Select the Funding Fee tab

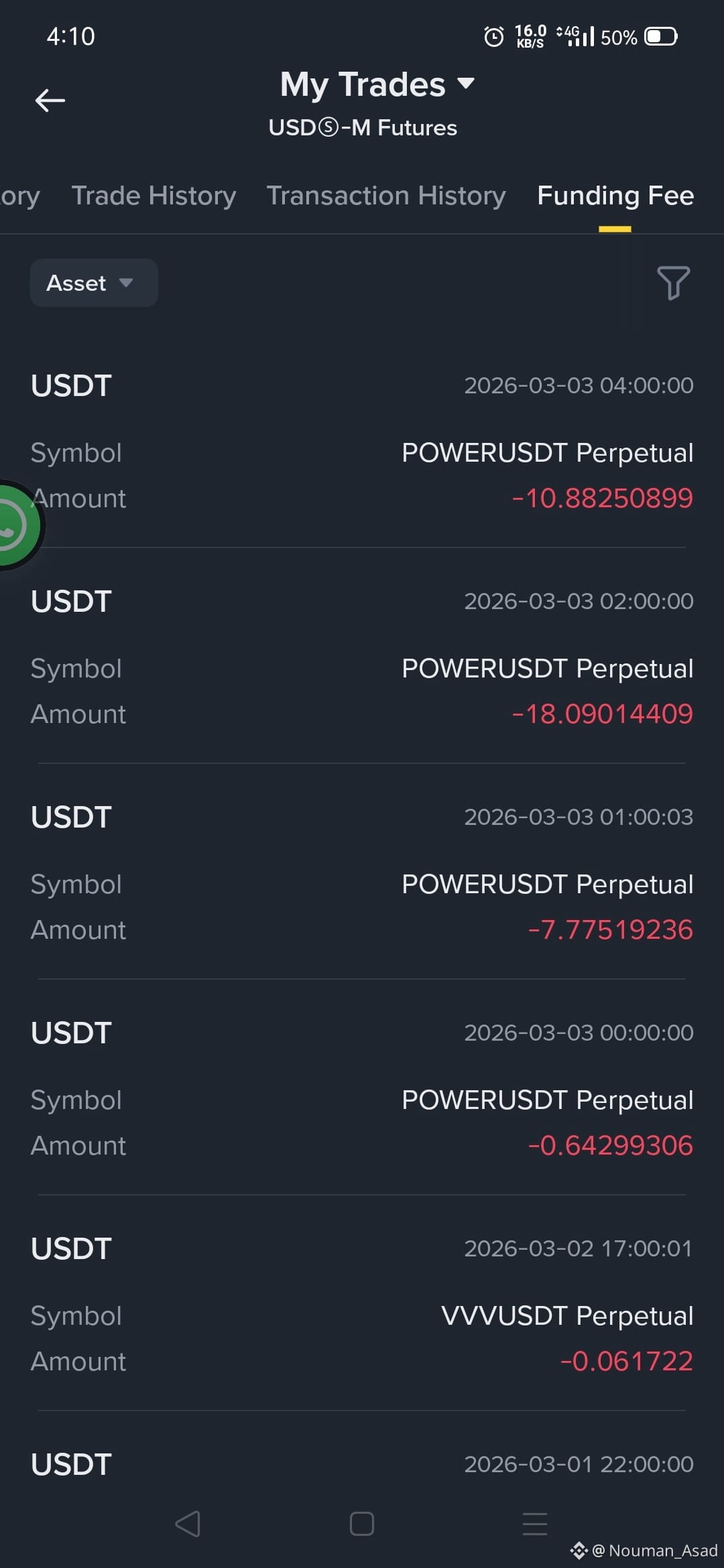tap(615, 196)
